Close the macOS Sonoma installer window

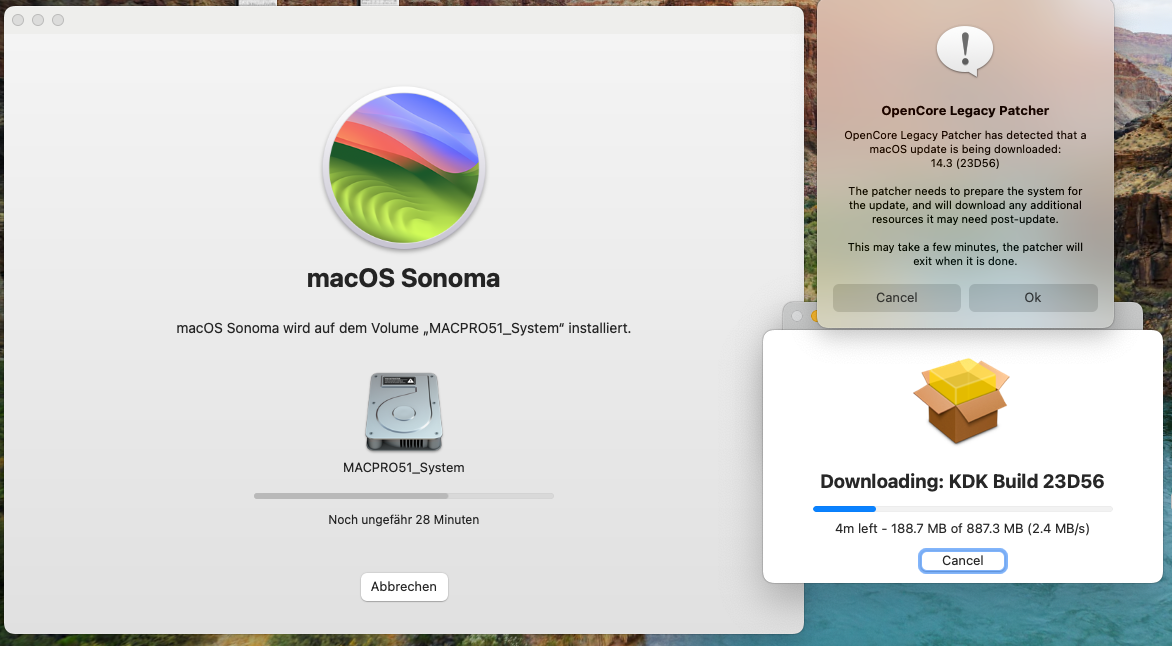pyautogui.click(x=18, y=20)
